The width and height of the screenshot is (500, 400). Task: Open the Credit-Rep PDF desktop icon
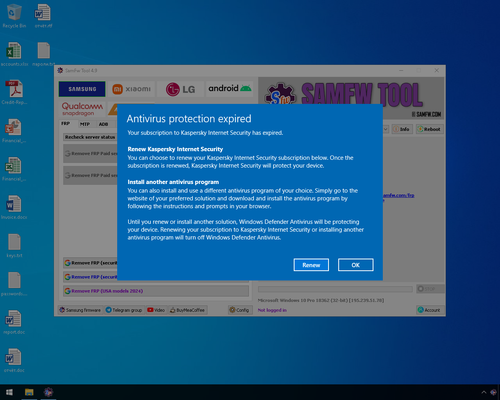pyautogui.click(x=14, y=92)
